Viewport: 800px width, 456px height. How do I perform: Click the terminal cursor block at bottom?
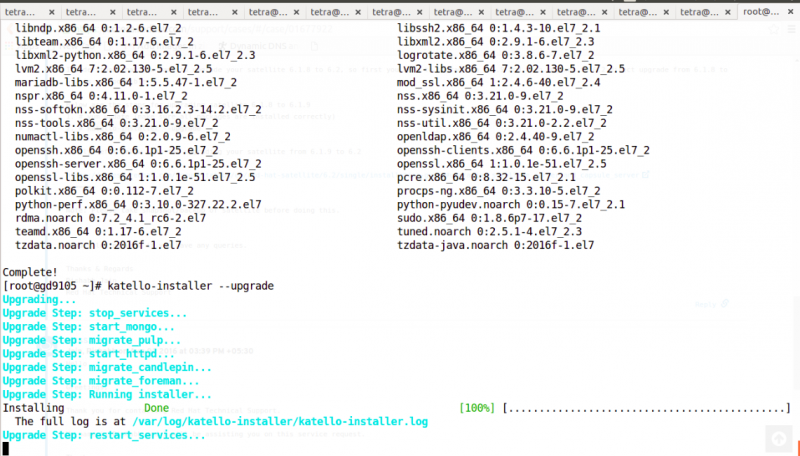point(6,448)
